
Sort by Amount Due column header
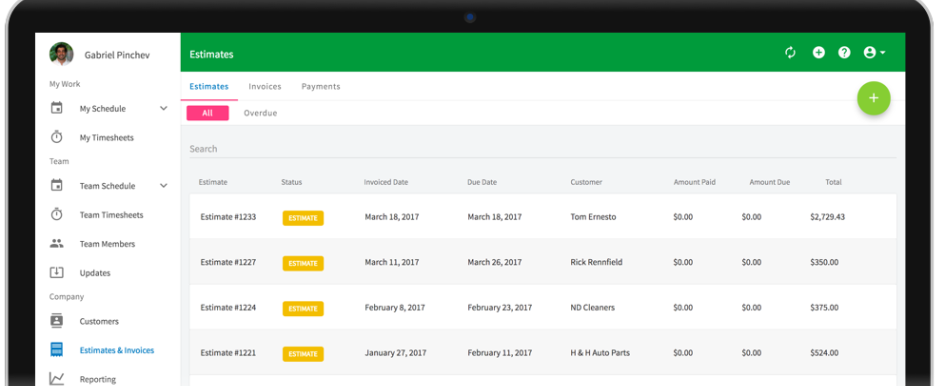tap(770, 182)
